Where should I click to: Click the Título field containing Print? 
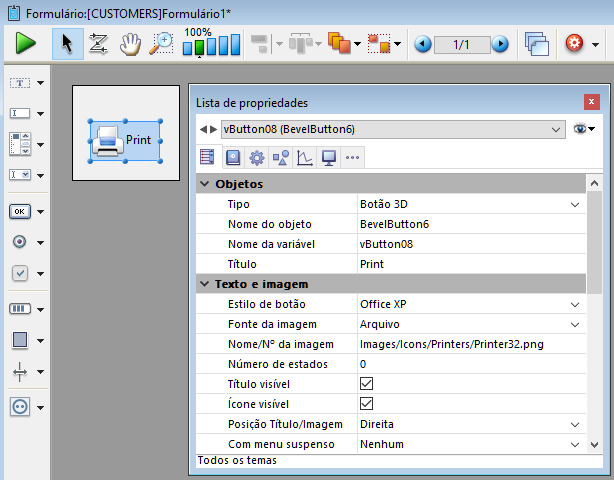coord(465,264)
